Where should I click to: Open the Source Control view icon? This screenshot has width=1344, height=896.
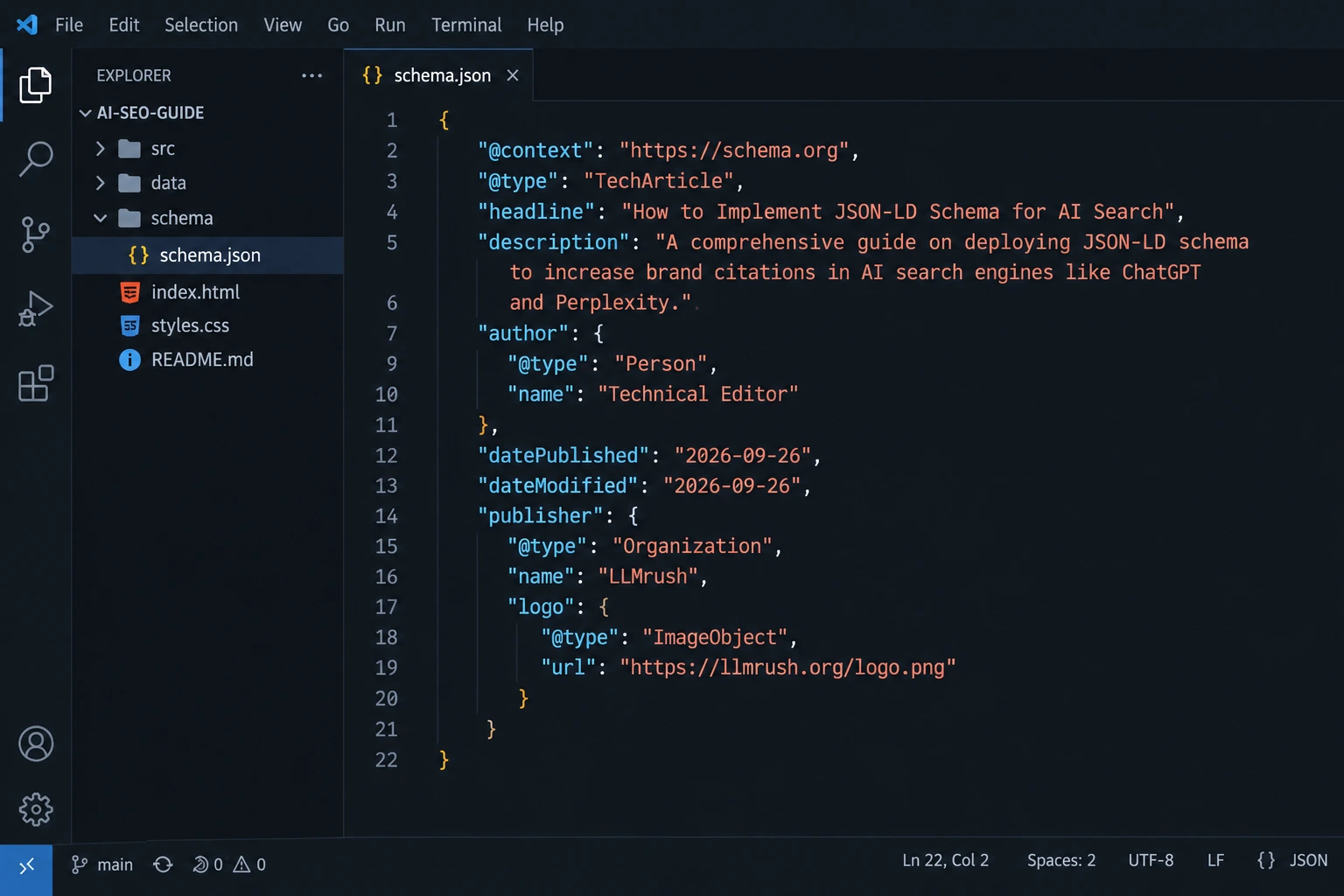pos(35,234)
